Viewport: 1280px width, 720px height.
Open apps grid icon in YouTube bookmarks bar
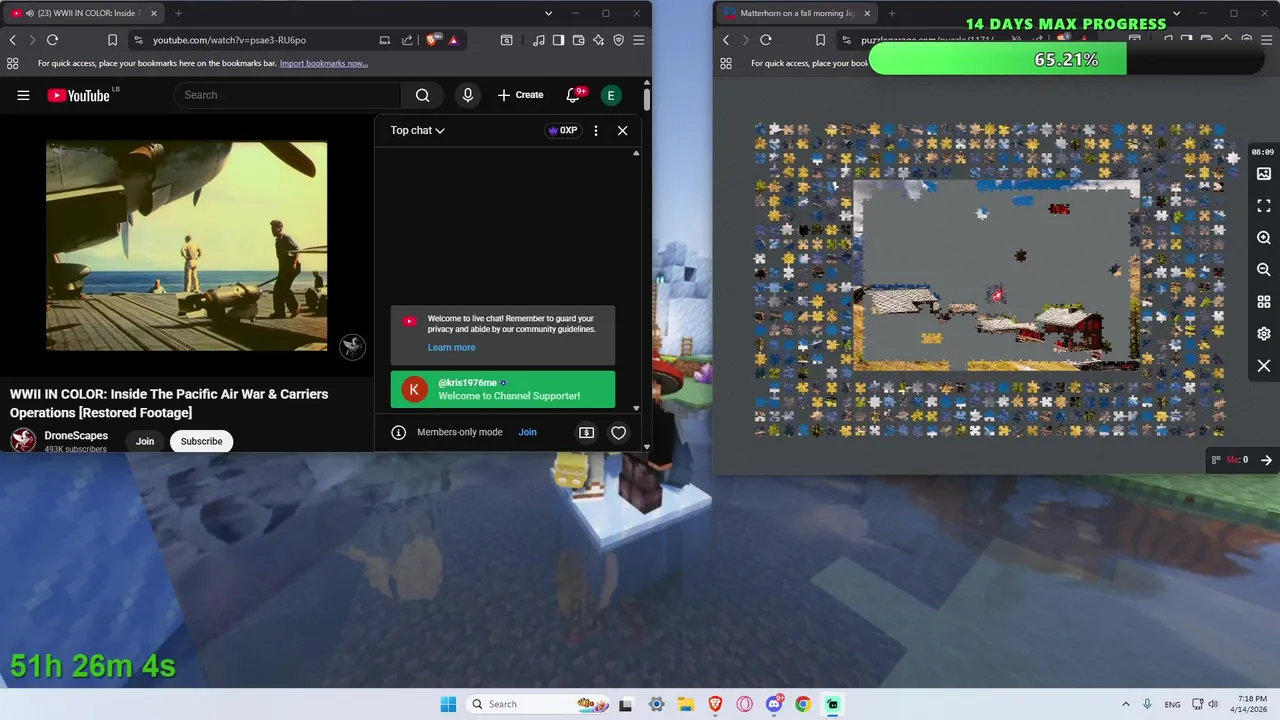click(12, 63)
